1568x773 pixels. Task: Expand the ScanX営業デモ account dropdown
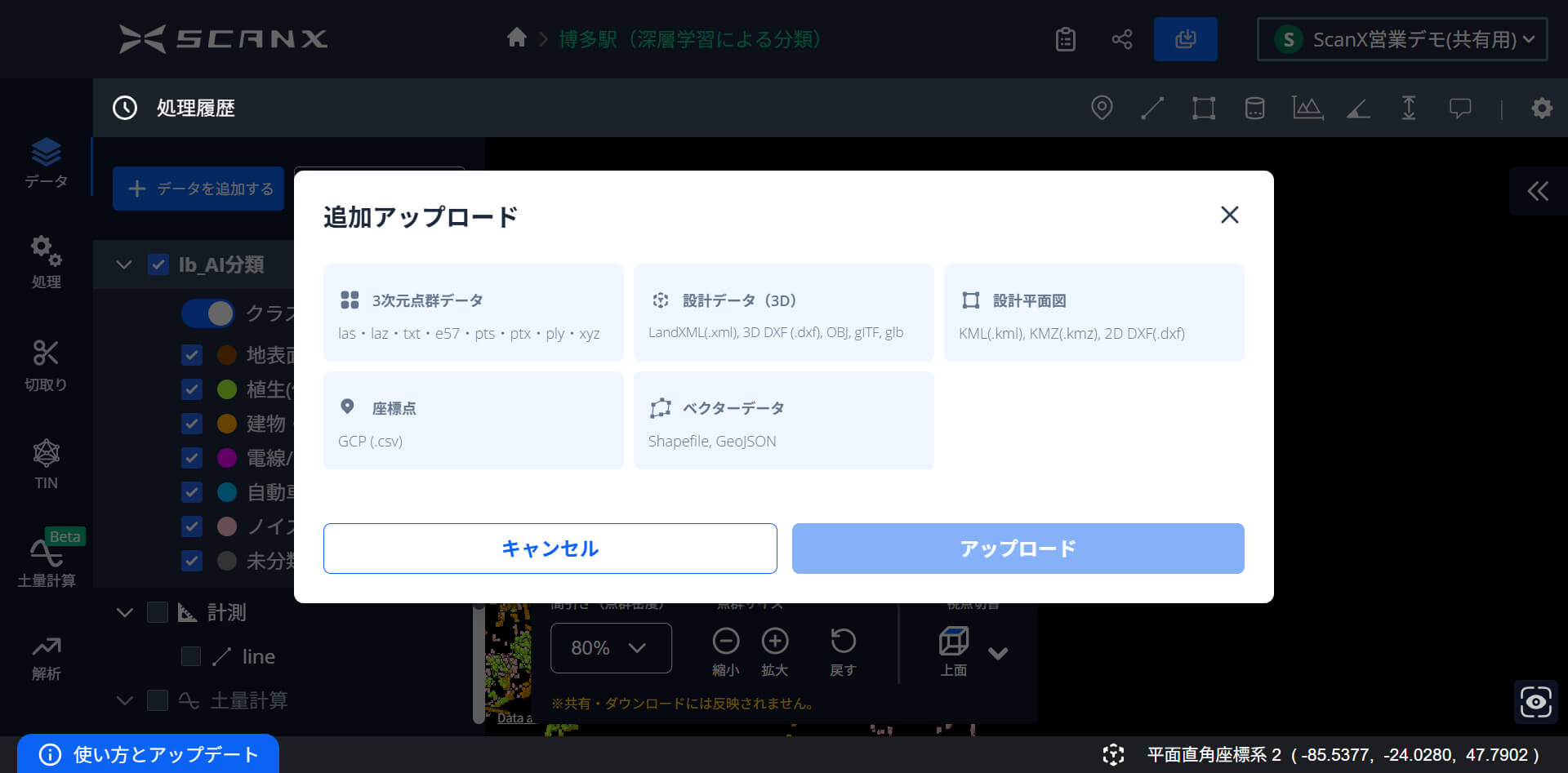tap(1401, 39)
